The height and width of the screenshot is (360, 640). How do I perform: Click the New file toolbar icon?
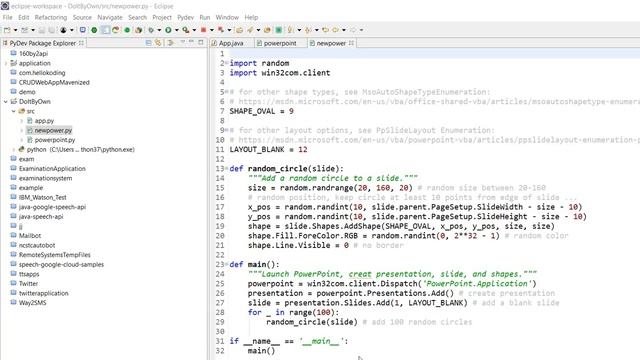click(7, 30)
